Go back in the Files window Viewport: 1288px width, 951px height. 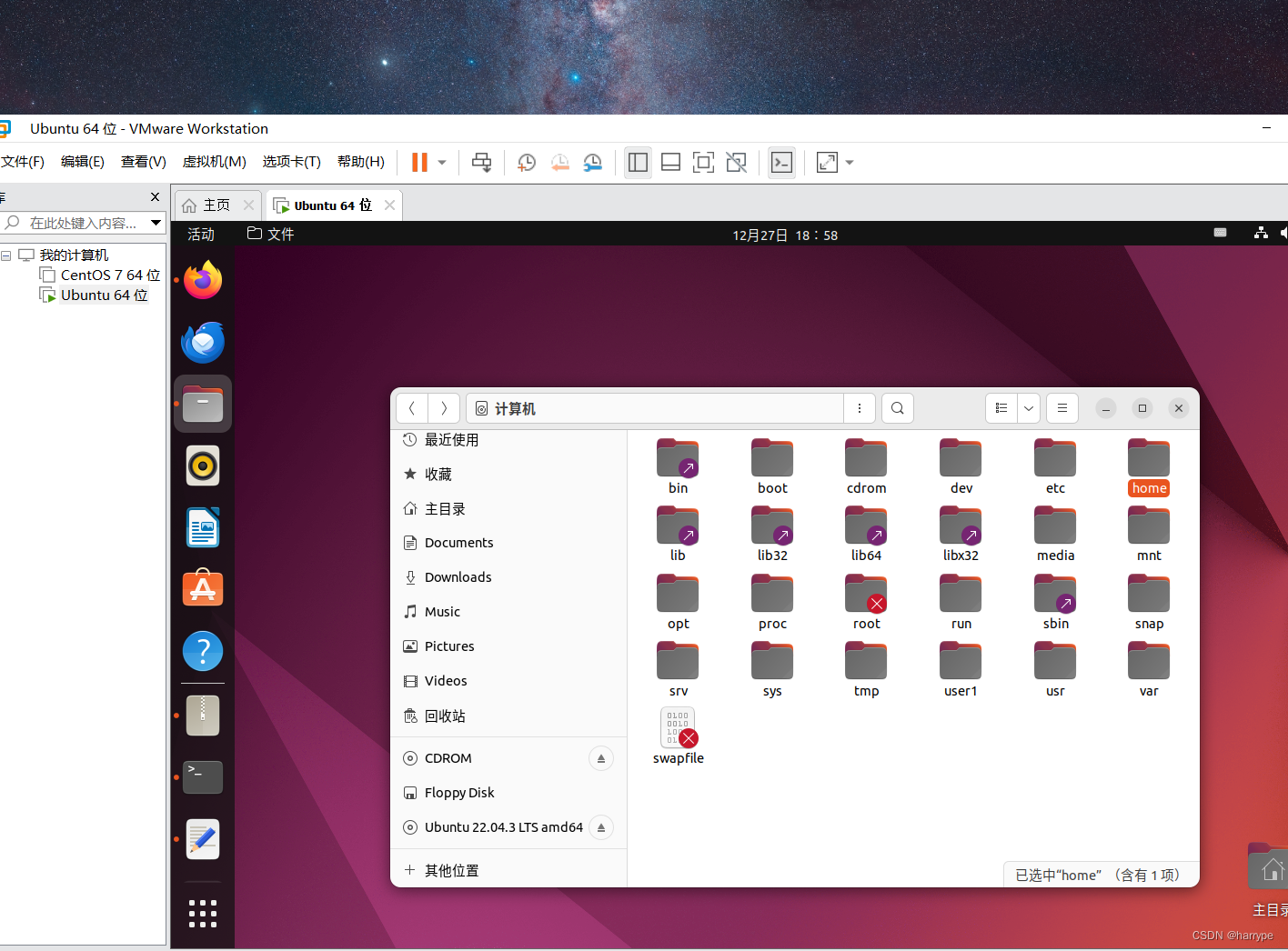[x=412, y=408]
